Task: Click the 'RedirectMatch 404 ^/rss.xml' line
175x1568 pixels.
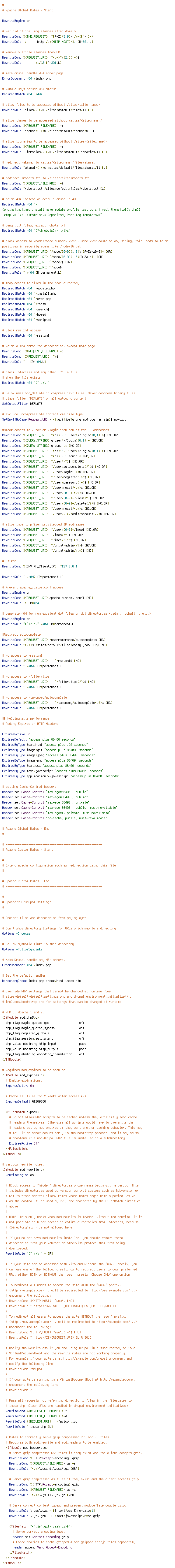Action: click(26, 336)
